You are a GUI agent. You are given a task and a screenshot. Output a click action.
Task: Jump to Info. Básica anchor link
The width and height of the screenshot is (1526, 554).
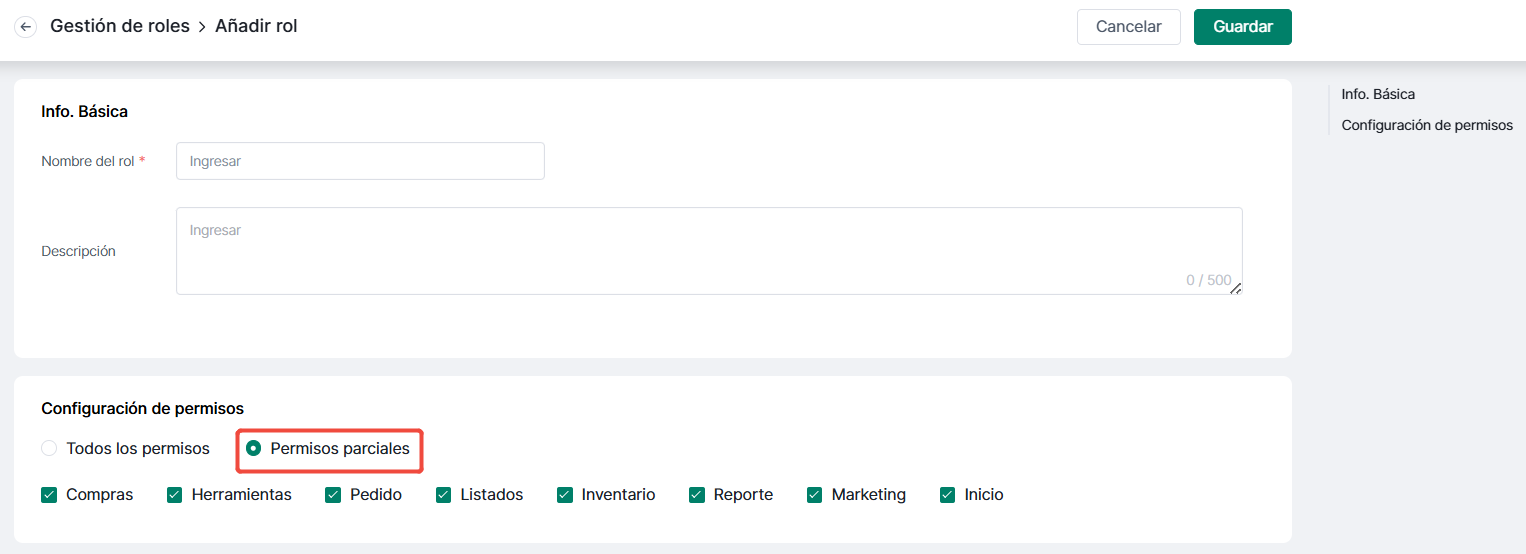point(1378,94)
